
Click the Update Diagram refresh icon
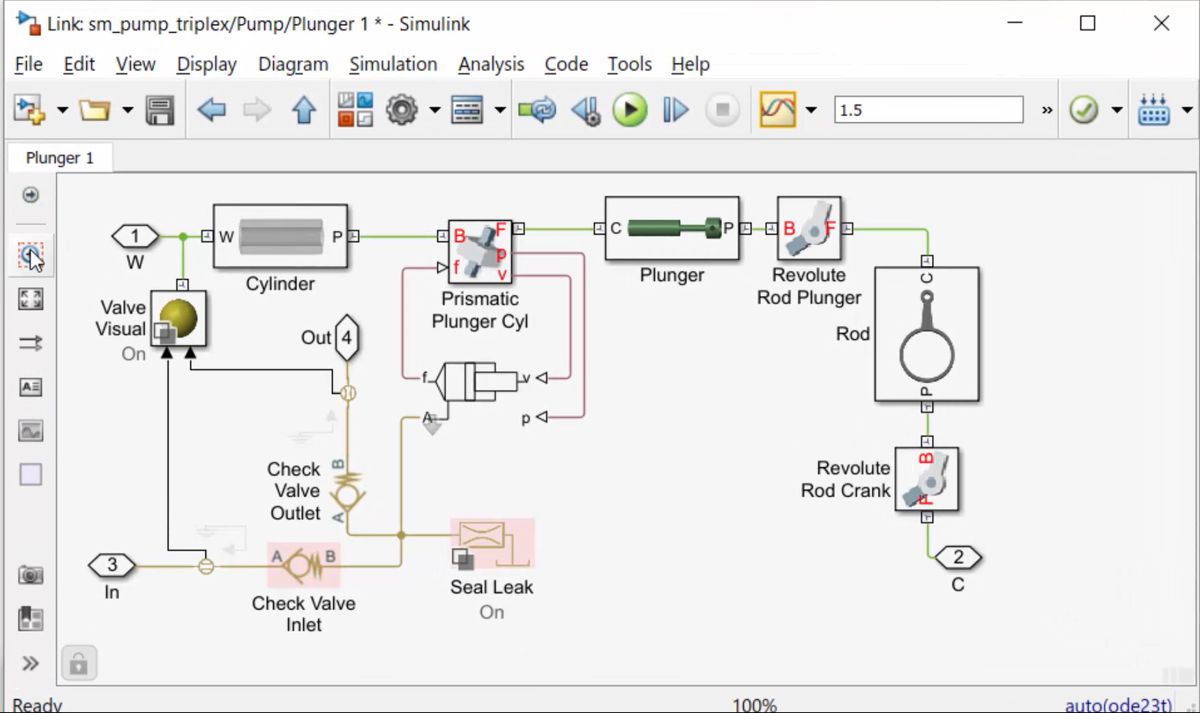point(537,110)
